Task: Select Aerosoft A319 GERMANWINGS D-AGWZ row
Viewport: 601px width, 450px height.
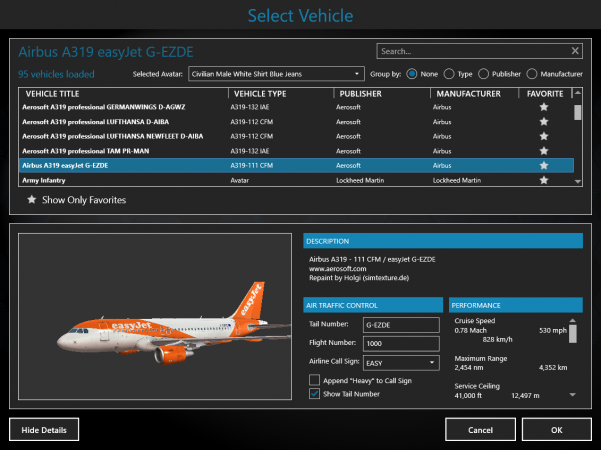Action: 296,107
